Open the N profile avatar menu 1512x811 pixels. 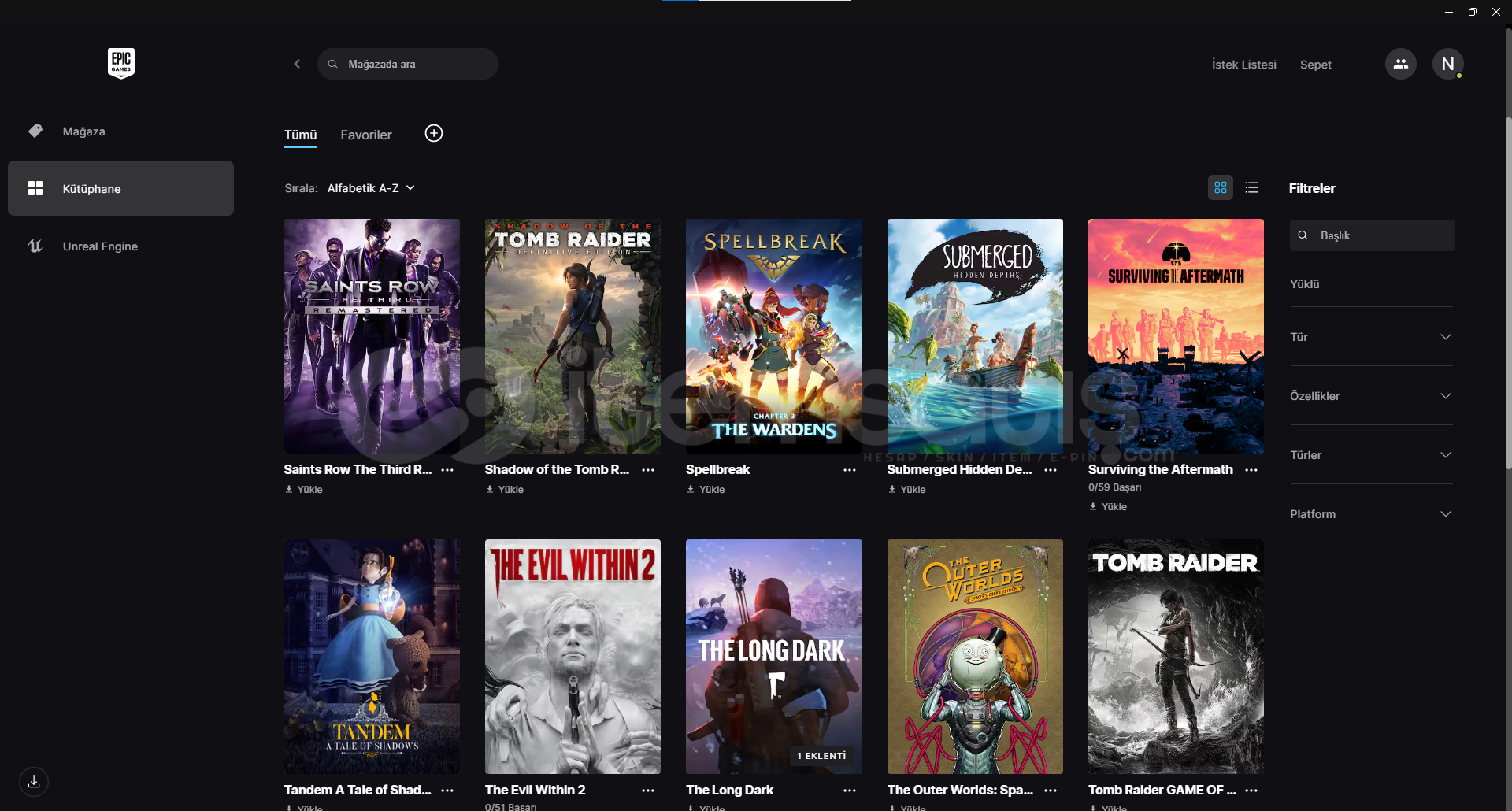click(x=1447, y=64)
